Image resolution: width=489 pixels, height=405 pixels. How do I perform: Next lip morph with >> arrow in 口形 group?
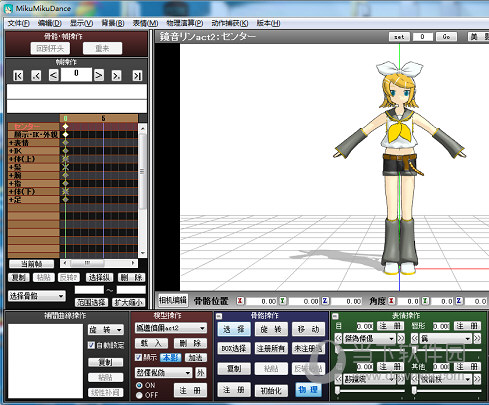pos(477,339)
